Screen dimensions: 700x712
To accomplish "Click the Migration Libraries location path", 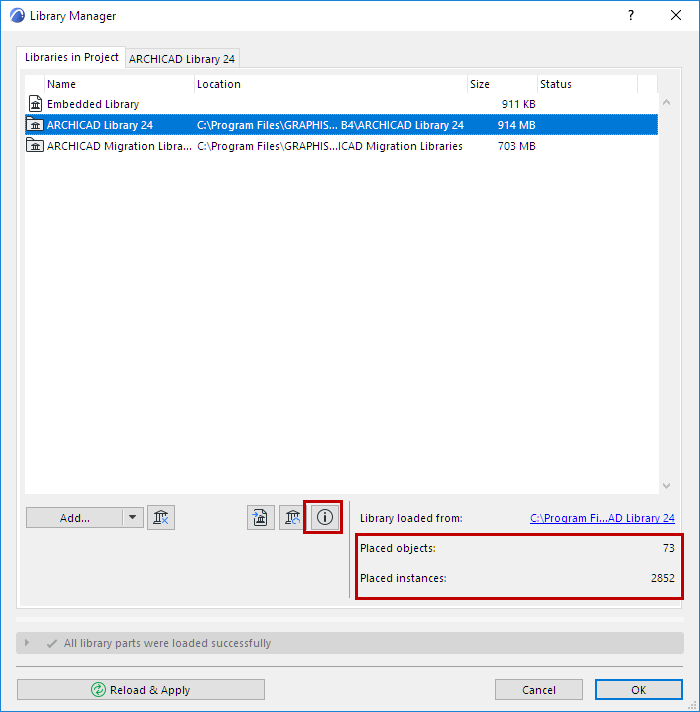I will pyautogui.click(x=330, y=146).
